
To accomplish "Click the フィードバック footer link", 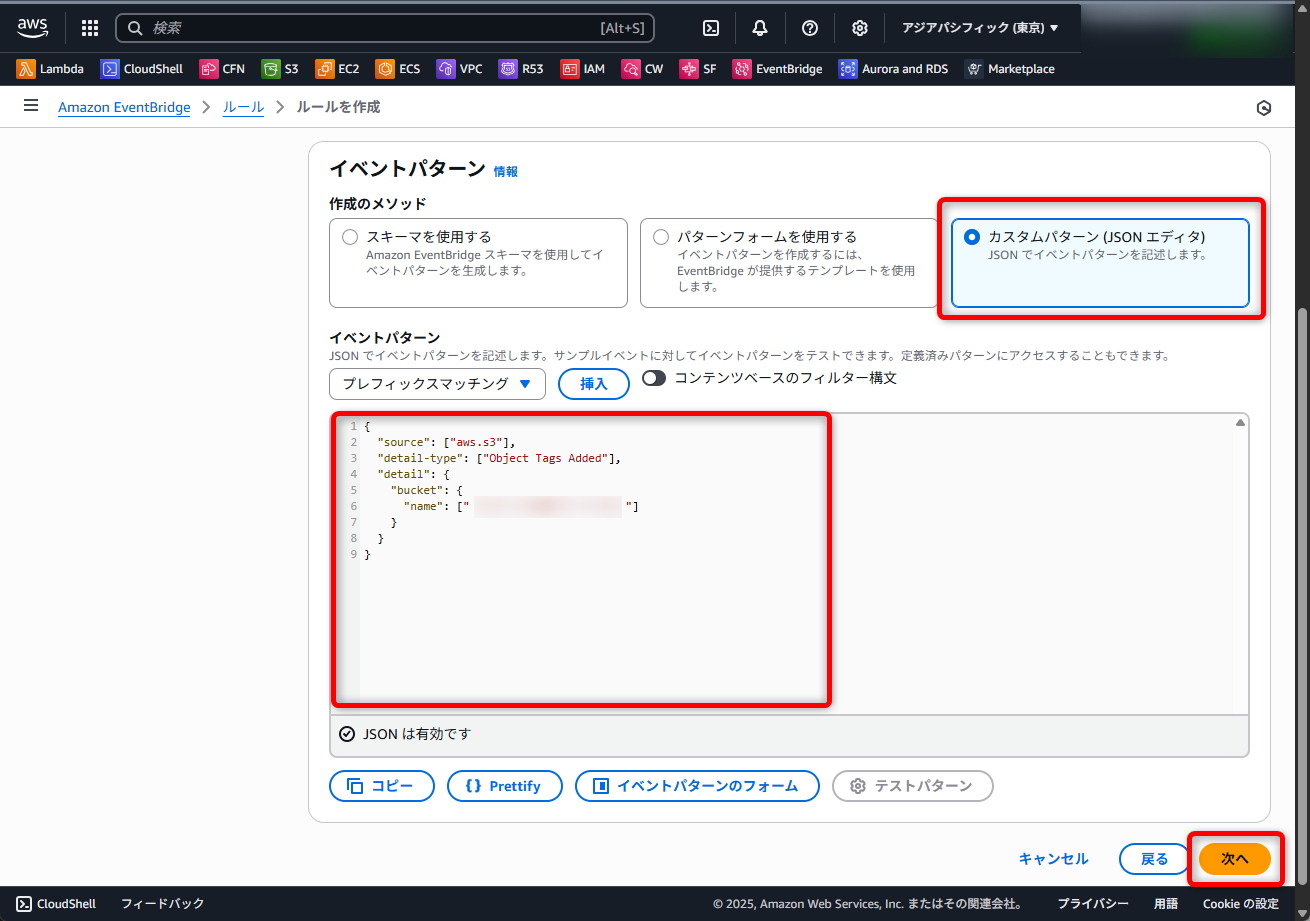I will click(163, 904).
